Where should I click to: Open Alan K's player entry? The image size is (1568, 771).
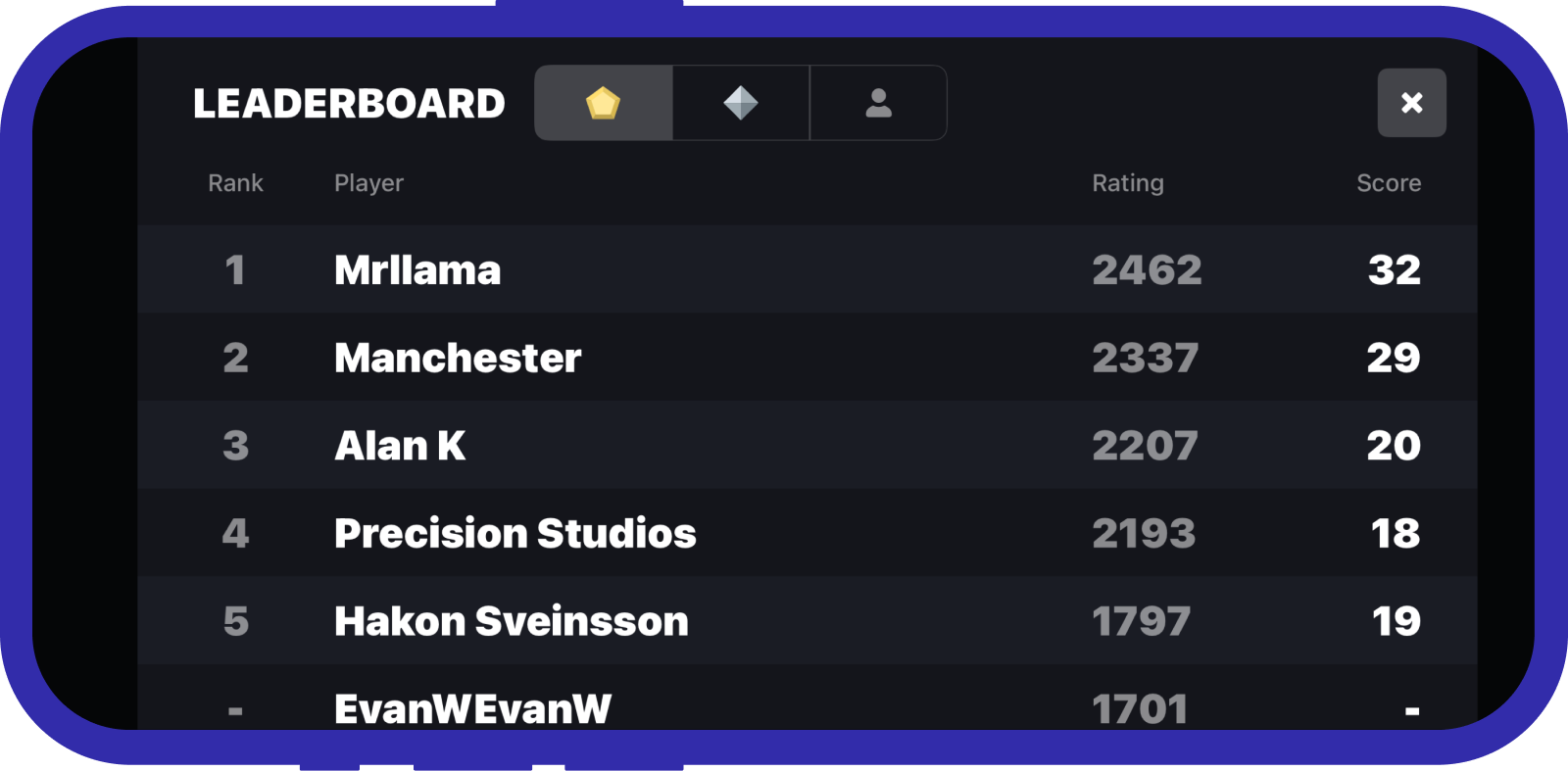(400, 446)
